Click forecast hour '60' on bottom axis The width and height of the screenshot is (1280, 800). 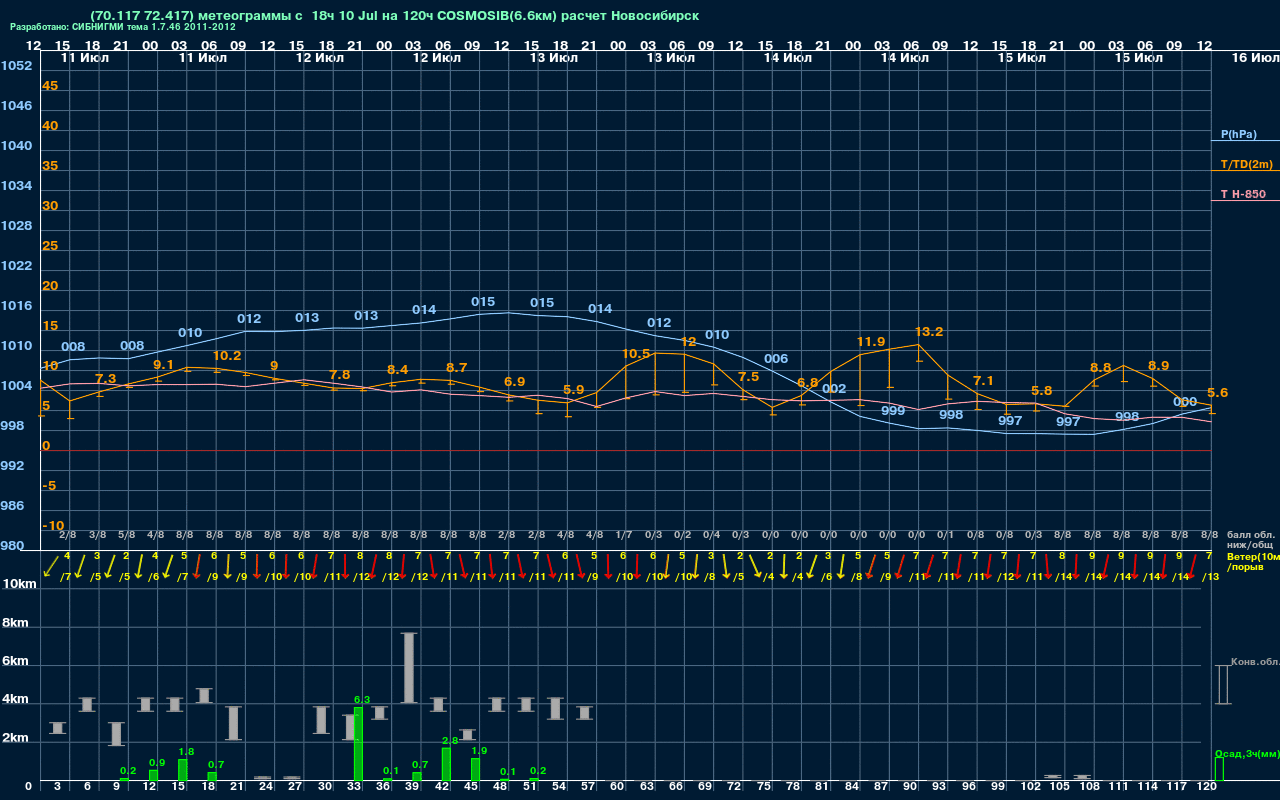coord(617,787)
